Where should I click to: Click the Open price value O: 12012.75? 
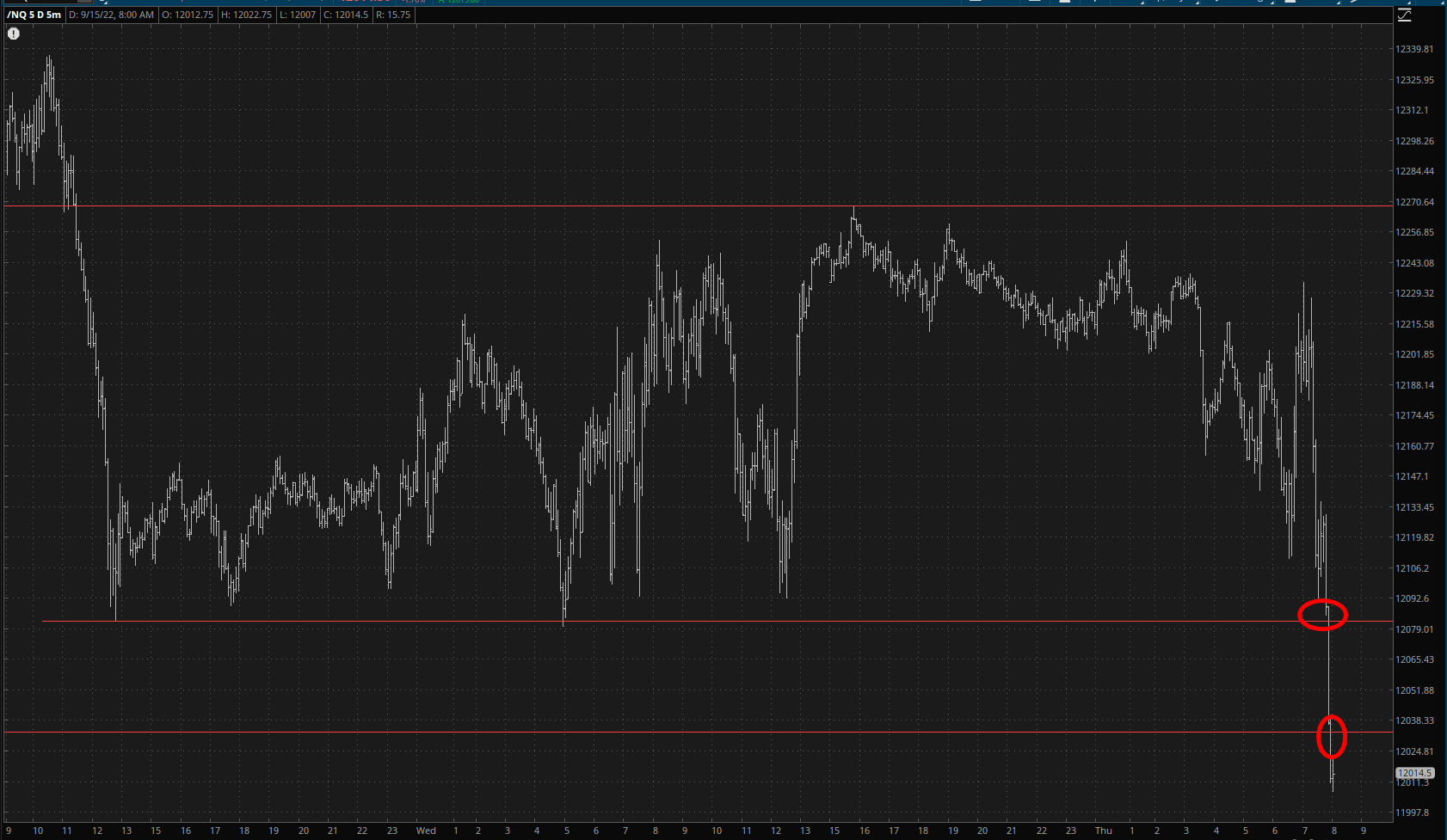click(x=188, y=15)
